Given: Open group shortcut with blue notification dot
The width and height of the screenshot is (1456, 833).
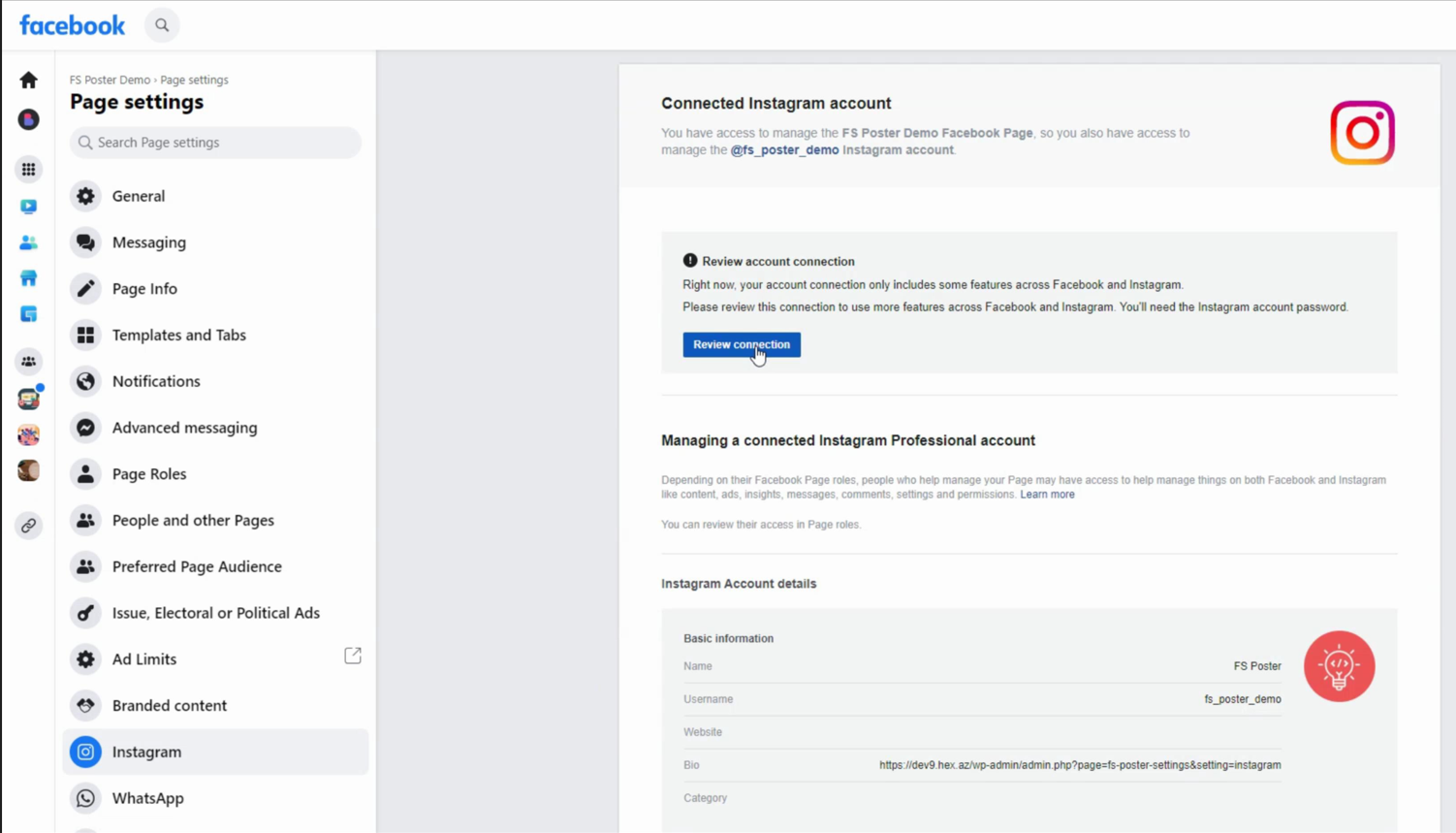Looking at the screenshot, I should (x=28, y=399).
